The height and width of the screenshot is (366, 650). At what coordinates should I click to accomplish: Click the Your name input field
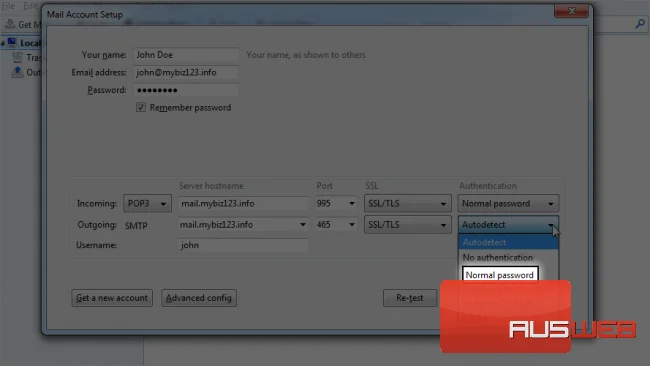tap(186, 55)
